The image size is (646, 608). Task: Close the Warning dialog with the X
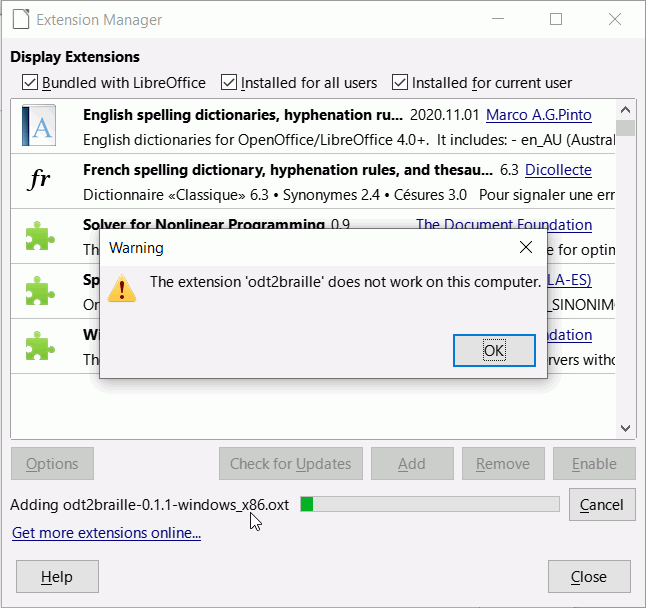pos(526,247)
